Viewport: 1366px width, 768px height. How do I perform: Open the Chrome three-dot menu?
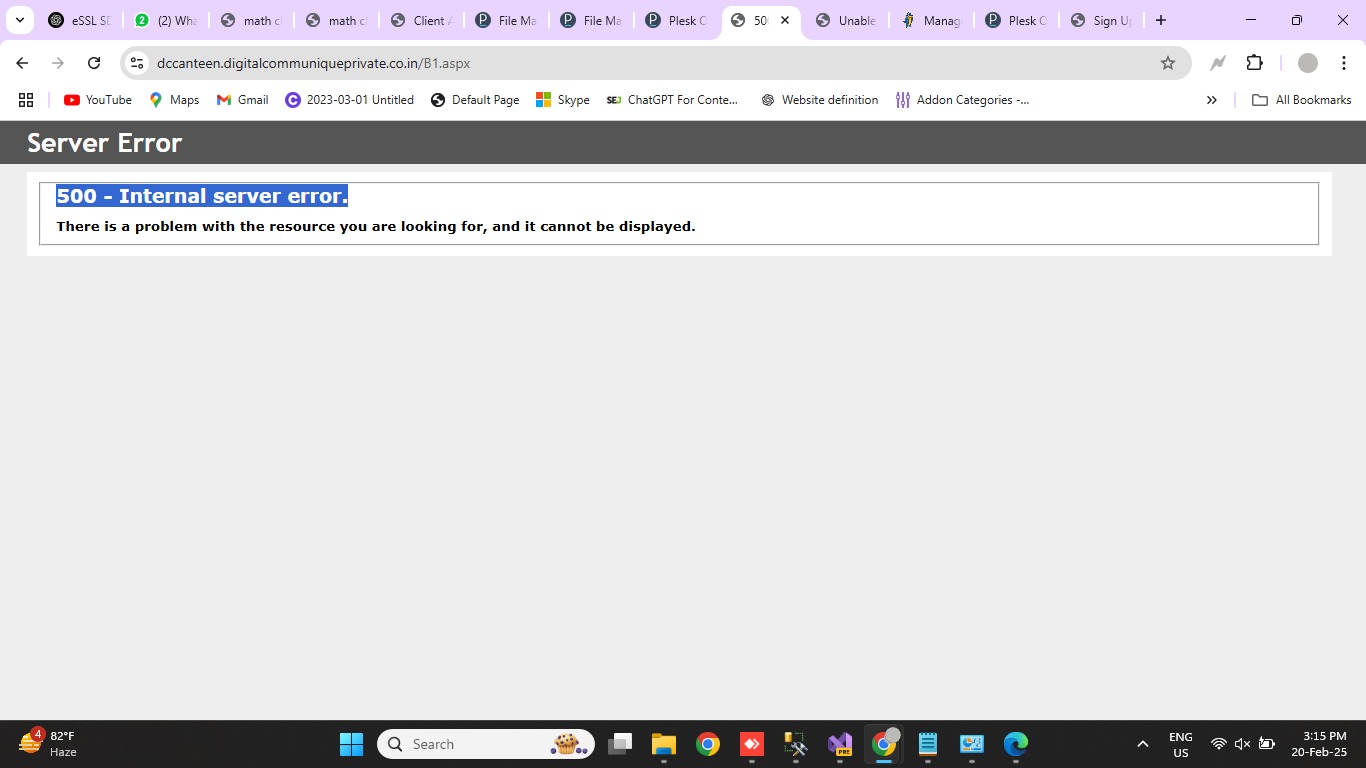(x=1343, y=63)
